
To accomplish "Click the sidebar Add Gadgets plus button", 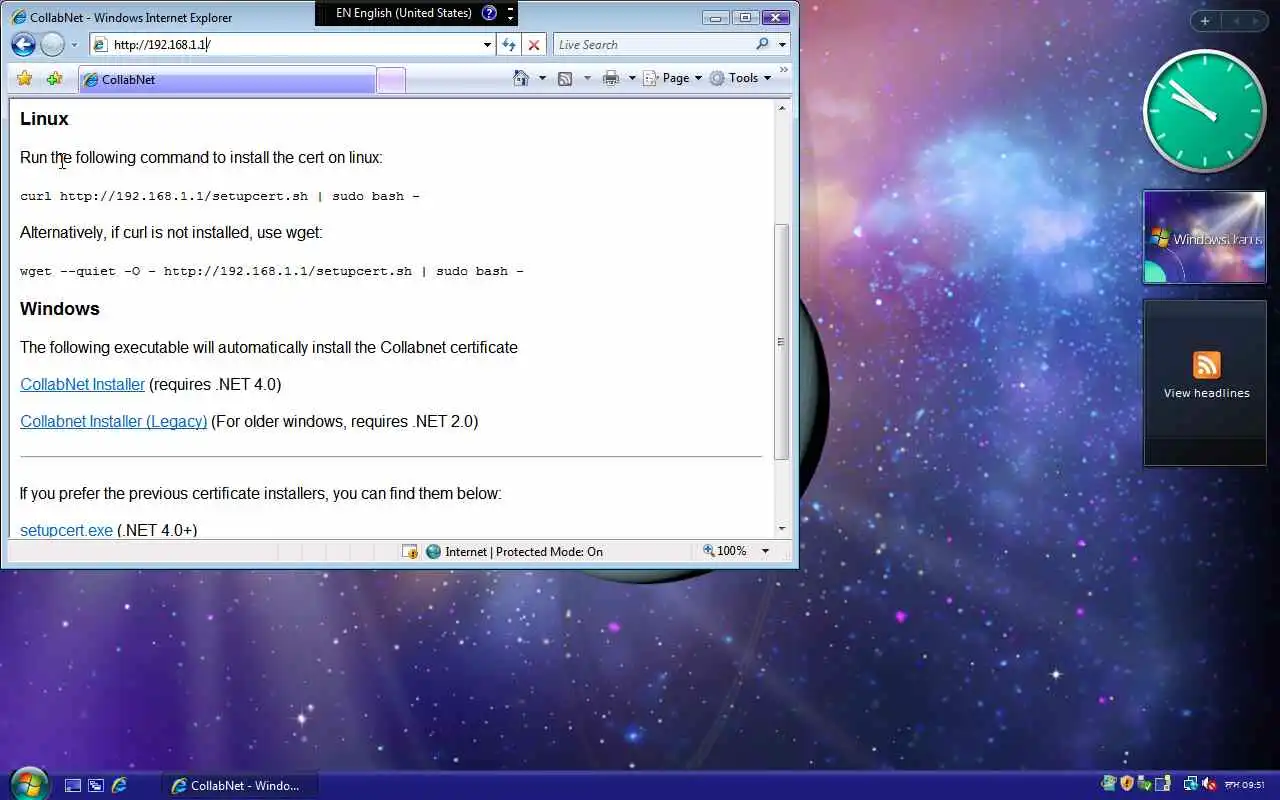I will click(x=1205, y=21).
